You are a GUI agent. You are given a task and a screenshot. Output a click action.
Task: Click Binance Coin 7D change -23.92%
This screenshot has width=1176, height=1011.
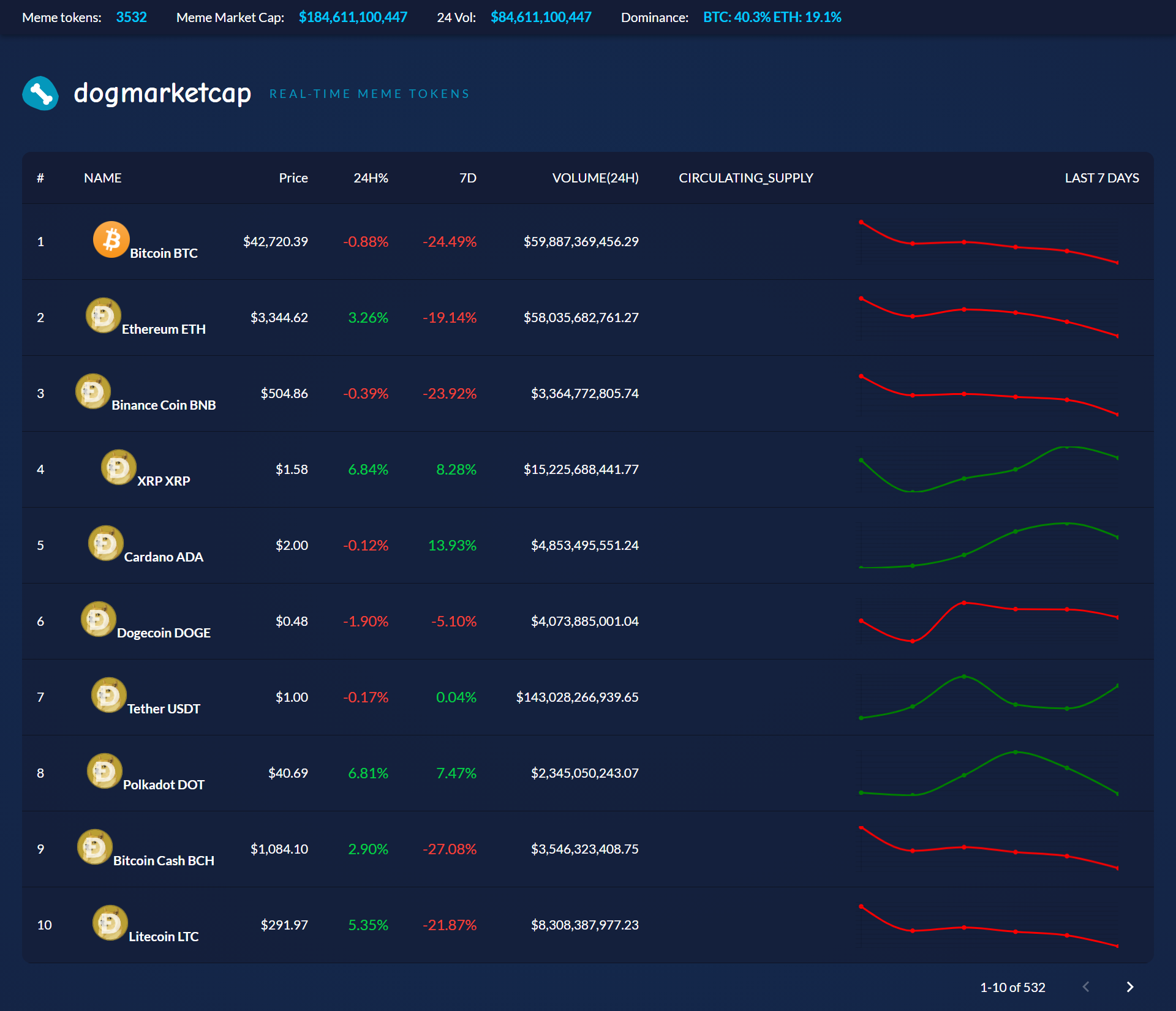point(450,394)
